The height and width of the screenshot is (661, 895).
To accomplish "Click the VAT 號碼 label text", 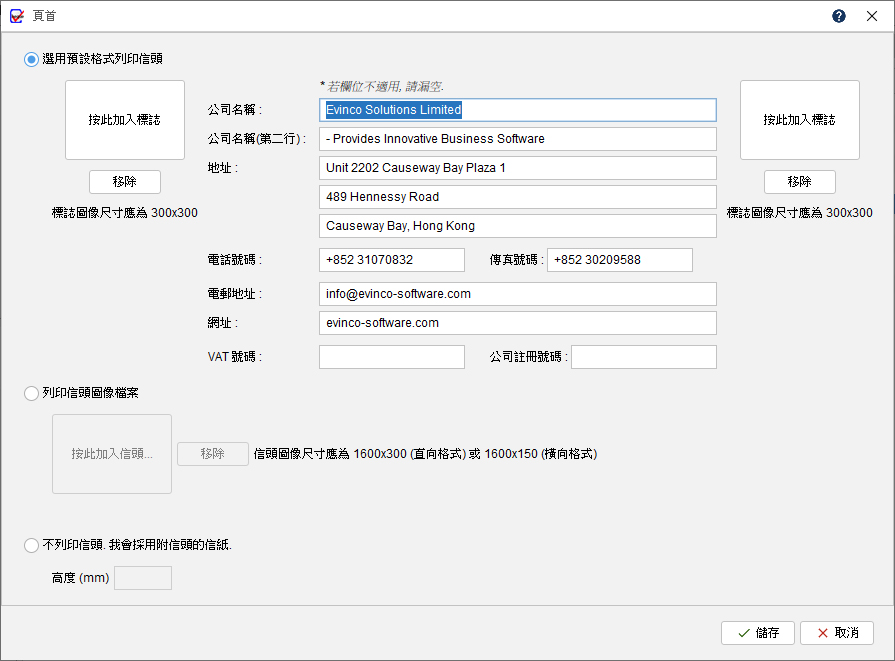I will (x=235, y=357).
